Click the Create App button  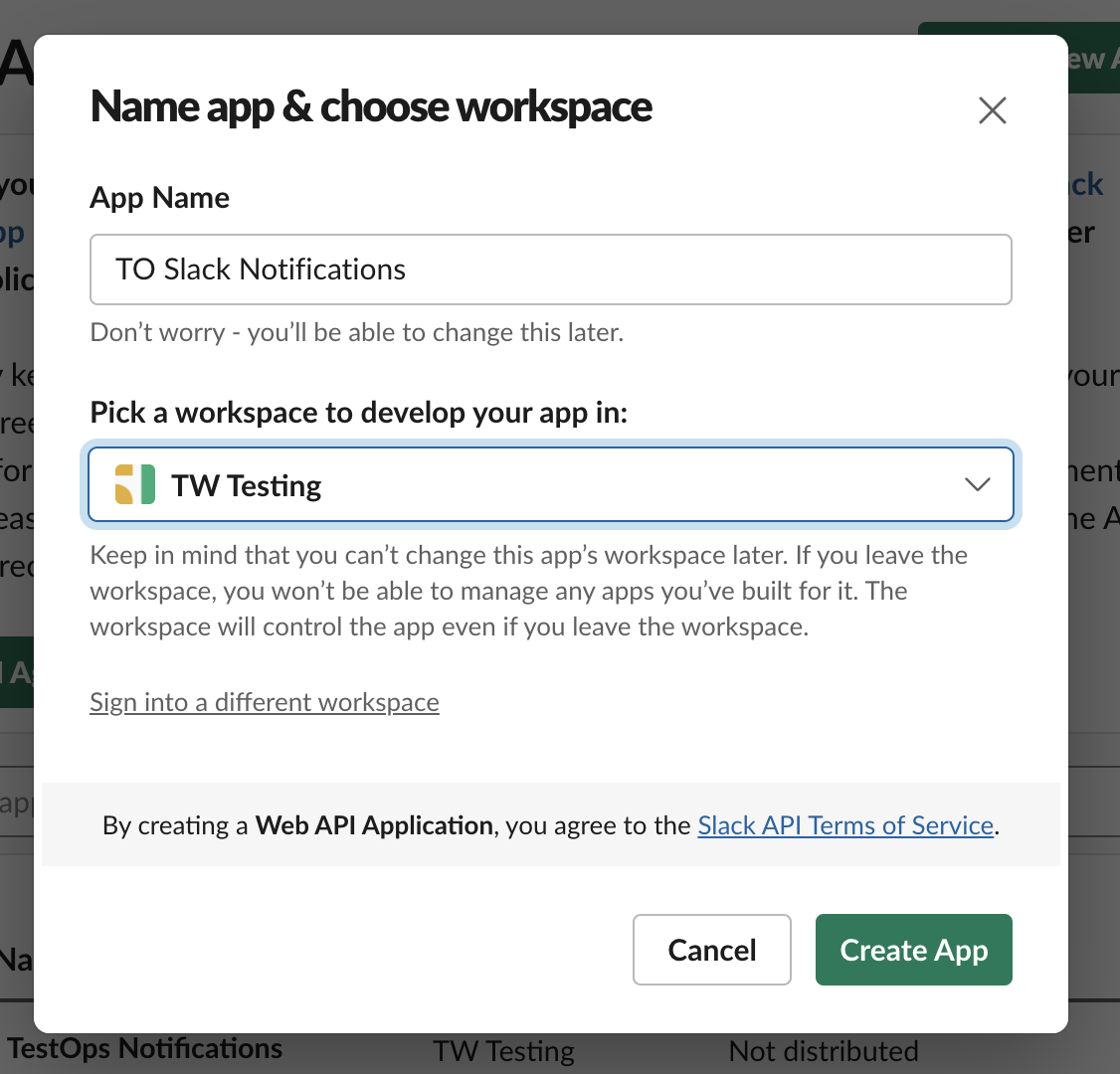point(913,949)
